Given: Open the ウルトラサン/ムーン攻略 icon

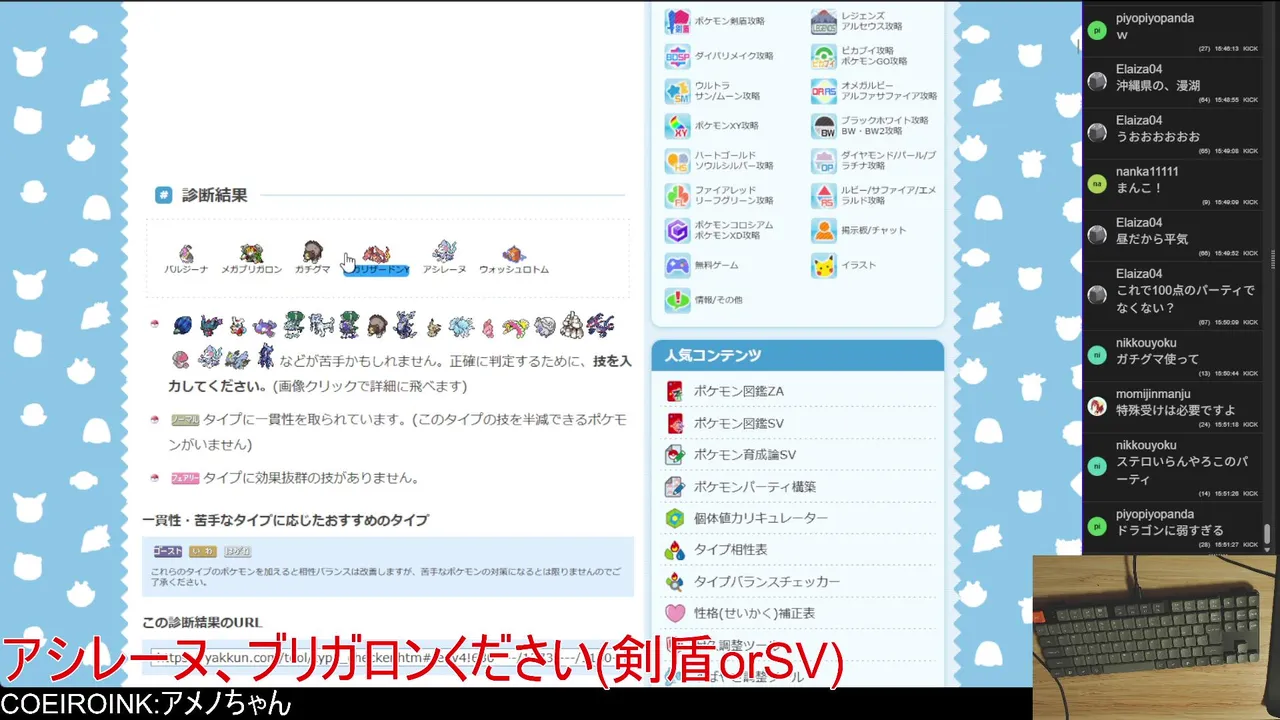Looking at the screenshot, I should pyautogui.click(x=677, y=91).
